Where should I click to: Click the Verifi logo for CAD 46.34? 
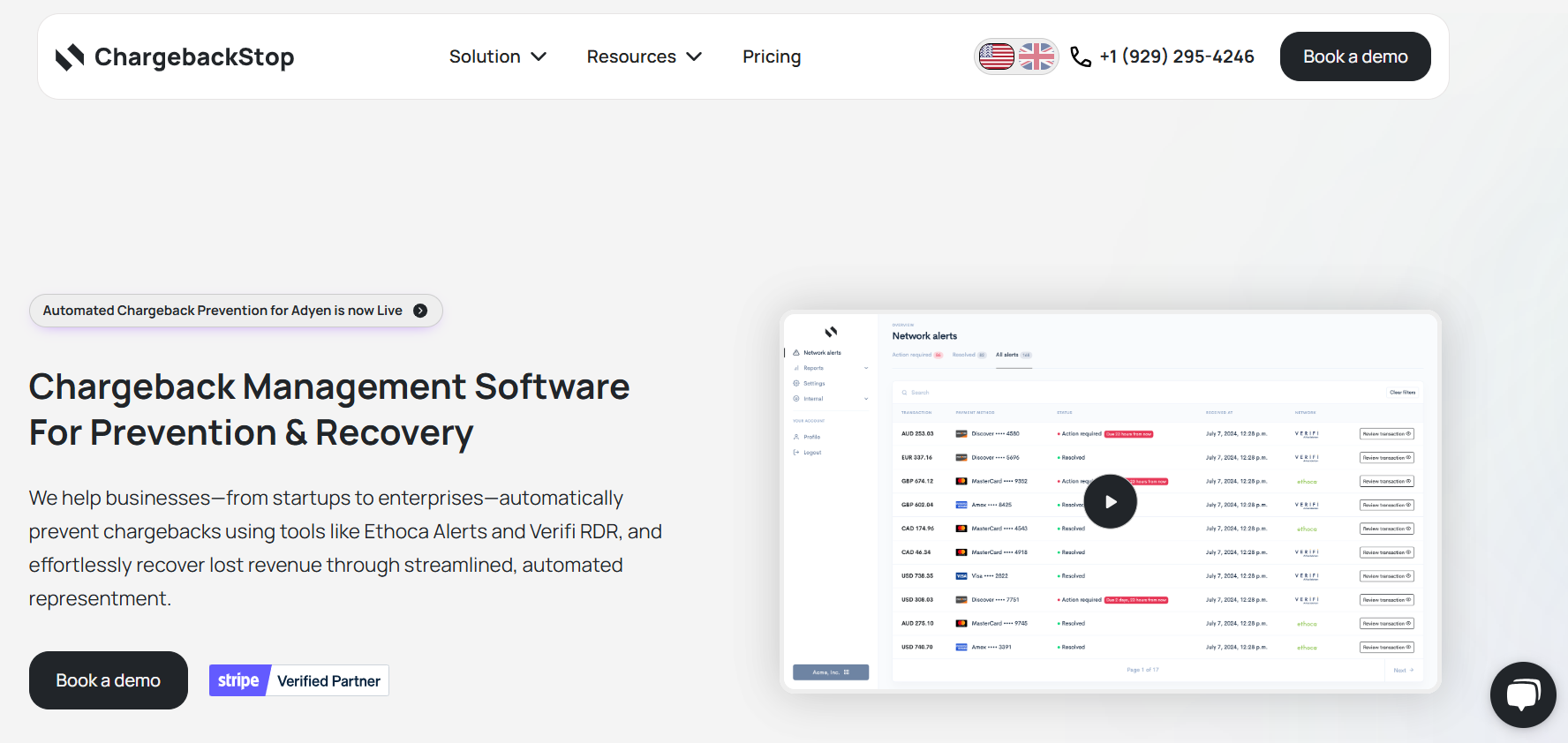coord(1307,552)
